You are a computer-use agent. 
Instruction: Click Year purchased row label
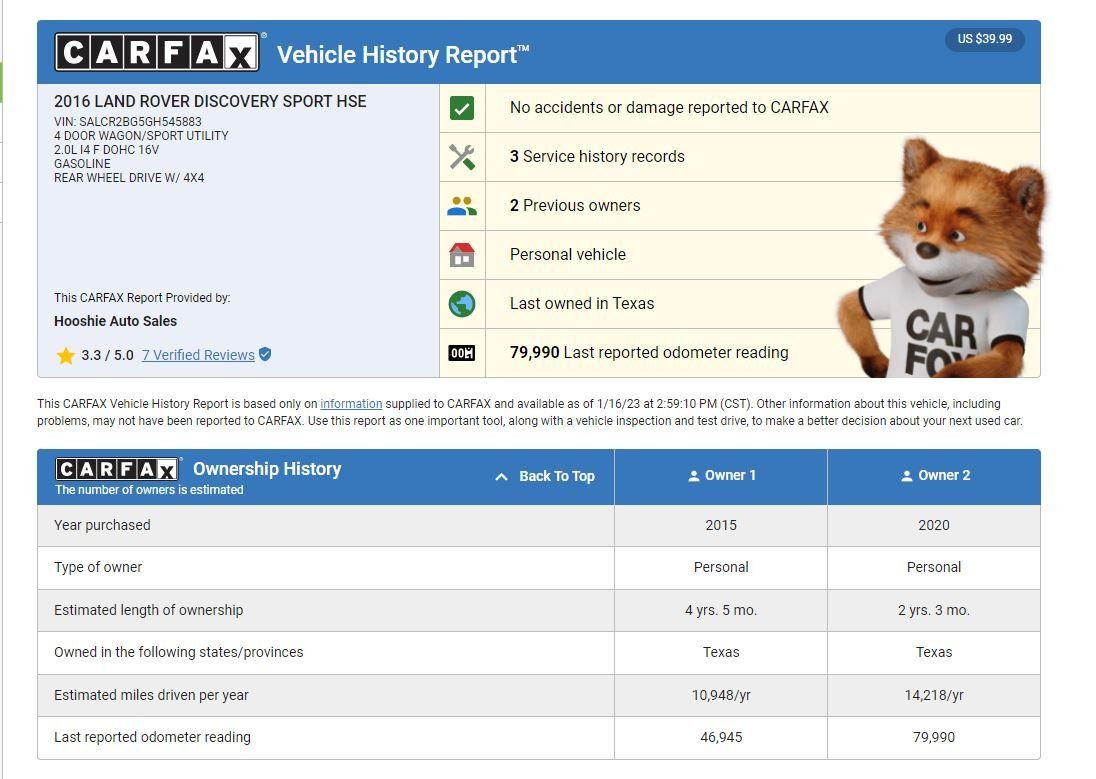tap(102, 525)
